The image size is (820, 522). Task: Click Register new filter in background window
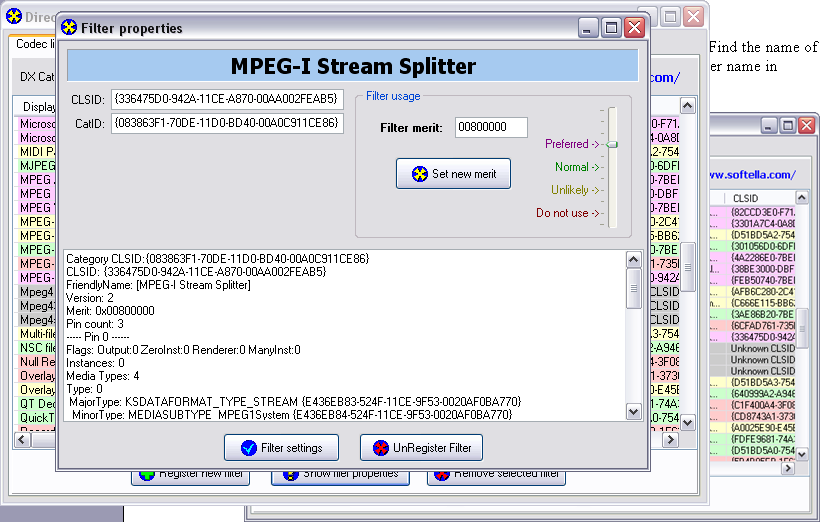coord(190,476)
